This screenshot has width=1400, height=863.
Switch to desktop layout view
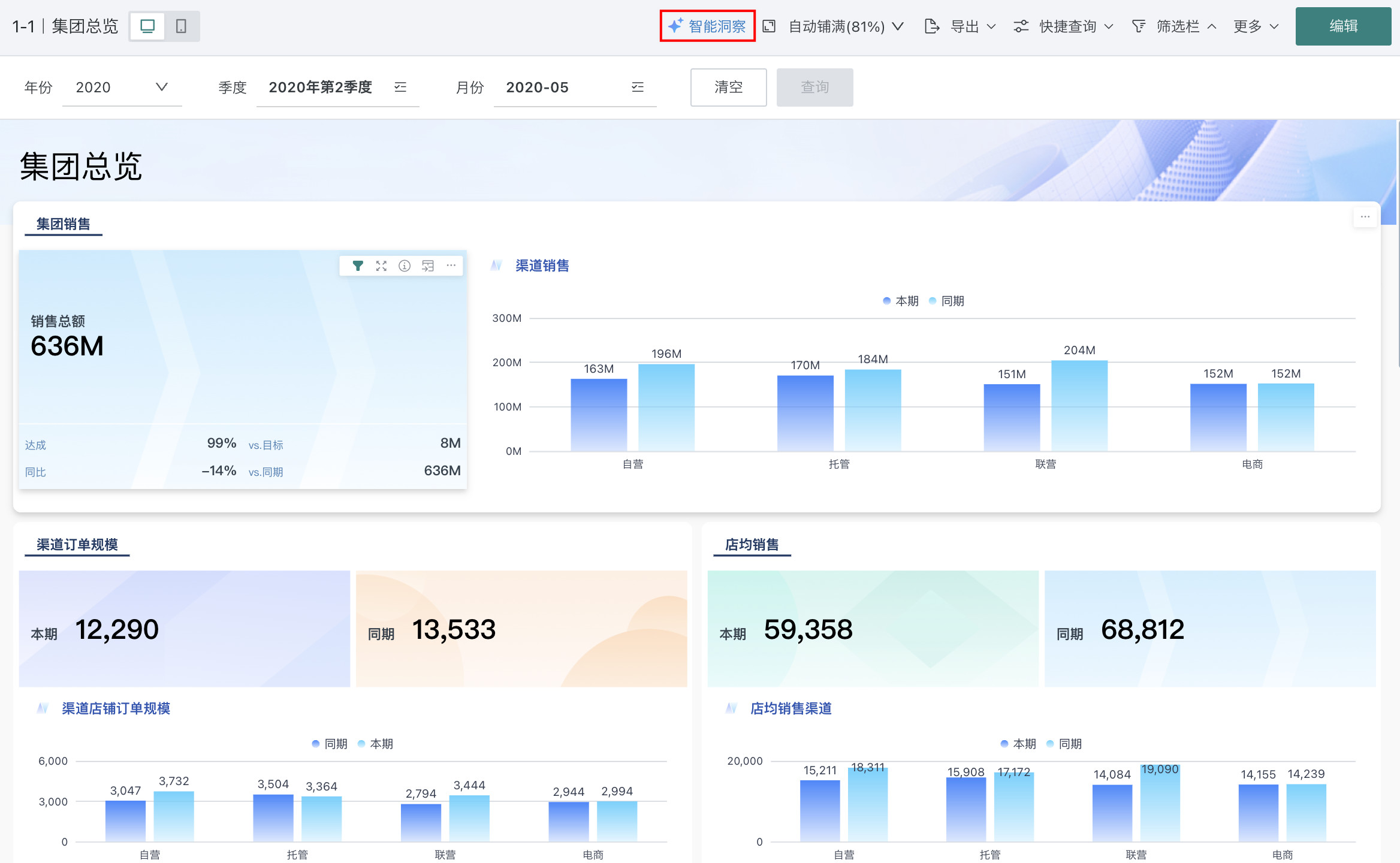[x=147, y=26]
